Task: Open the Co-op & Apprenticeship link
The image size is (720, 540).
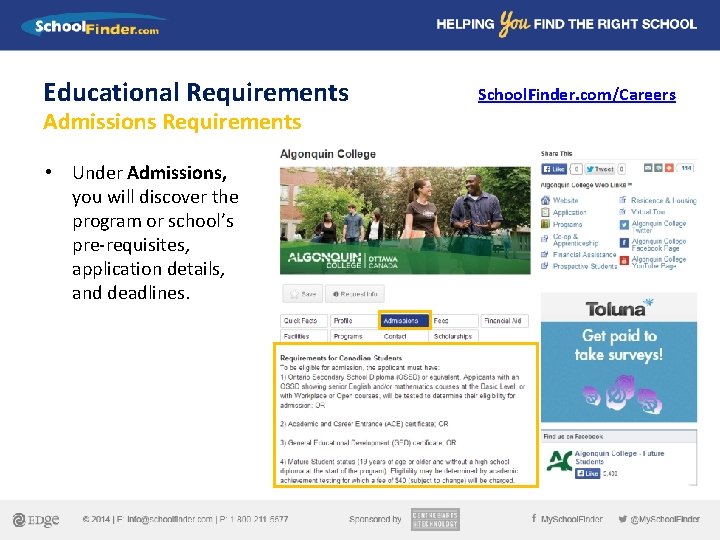Action: pyautogui.click(x=575, y=240)
